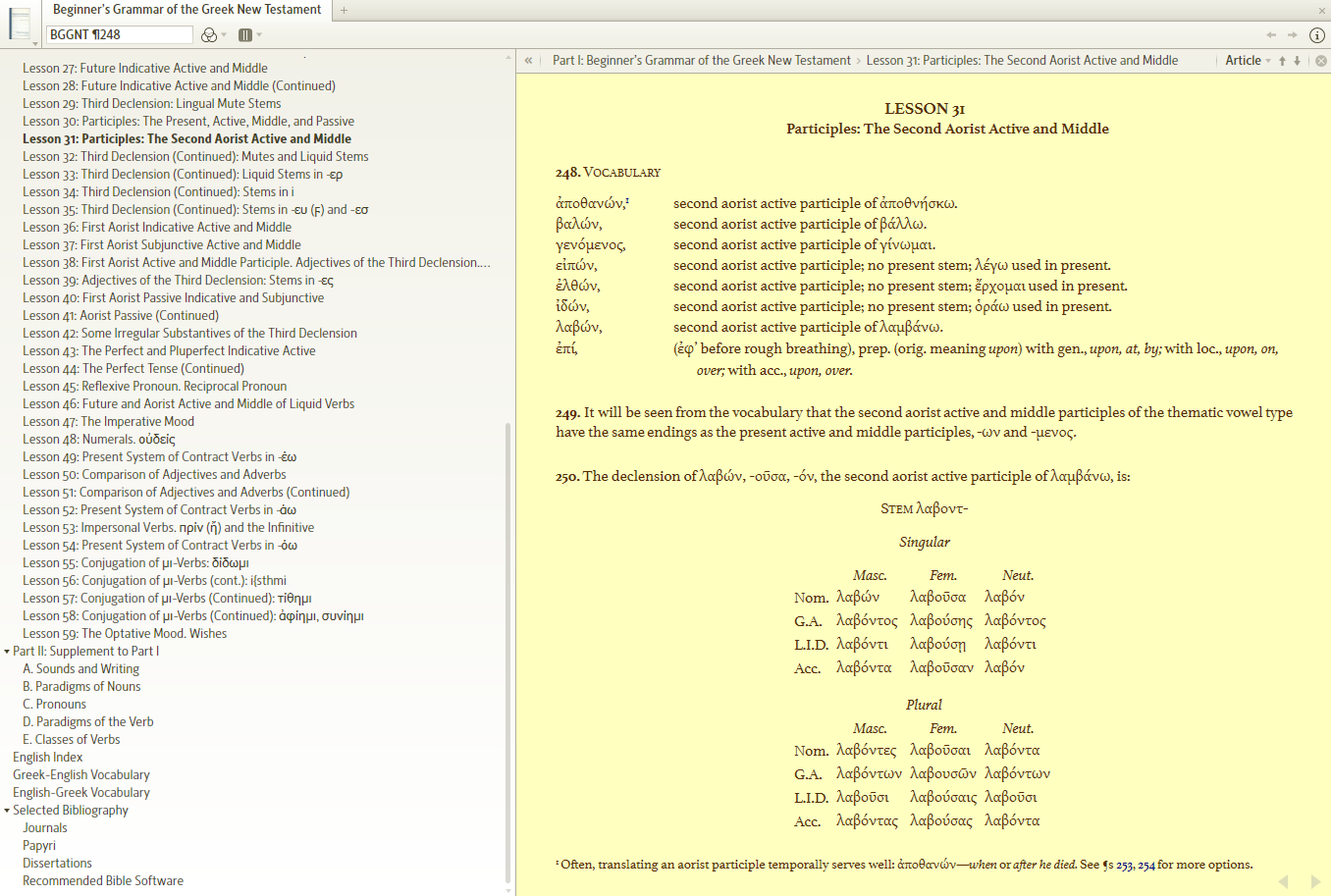
Task: Open the Article navigation type dropdown
Action: [1248, 61]
